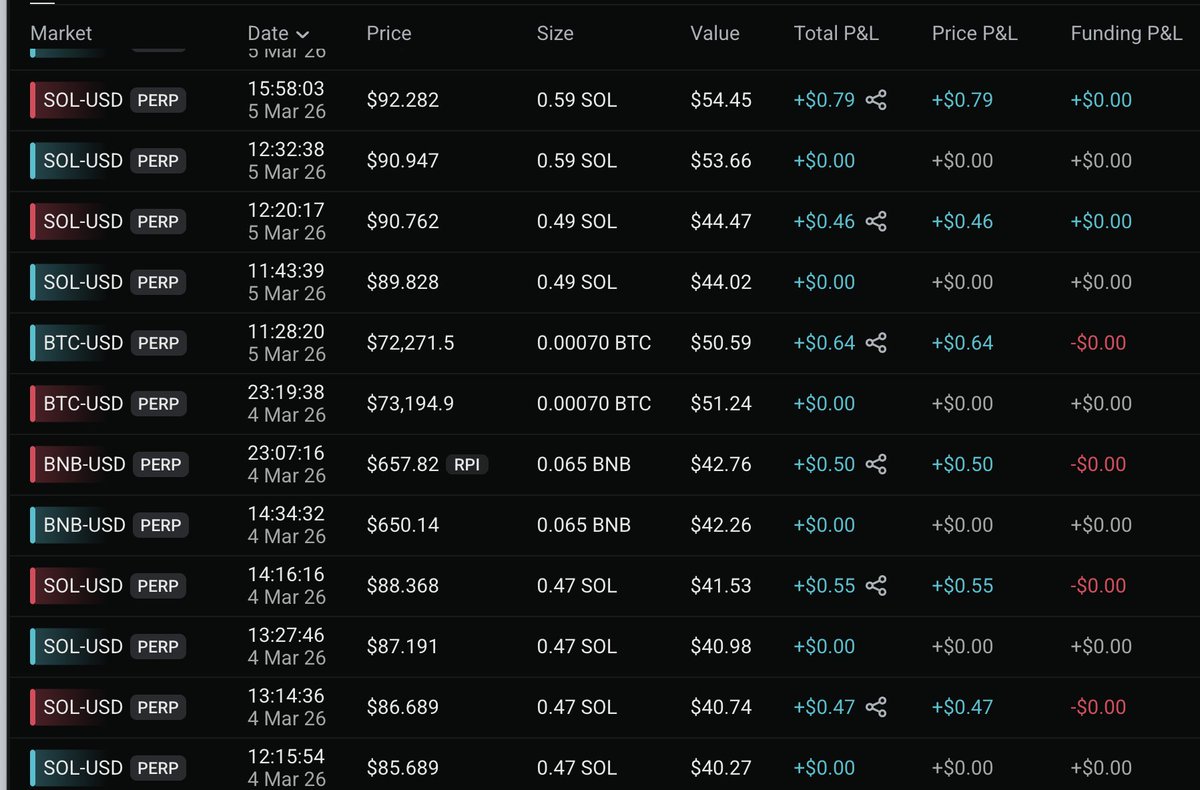Open BTC-USD market at 23:19:38

coord(83,404)
